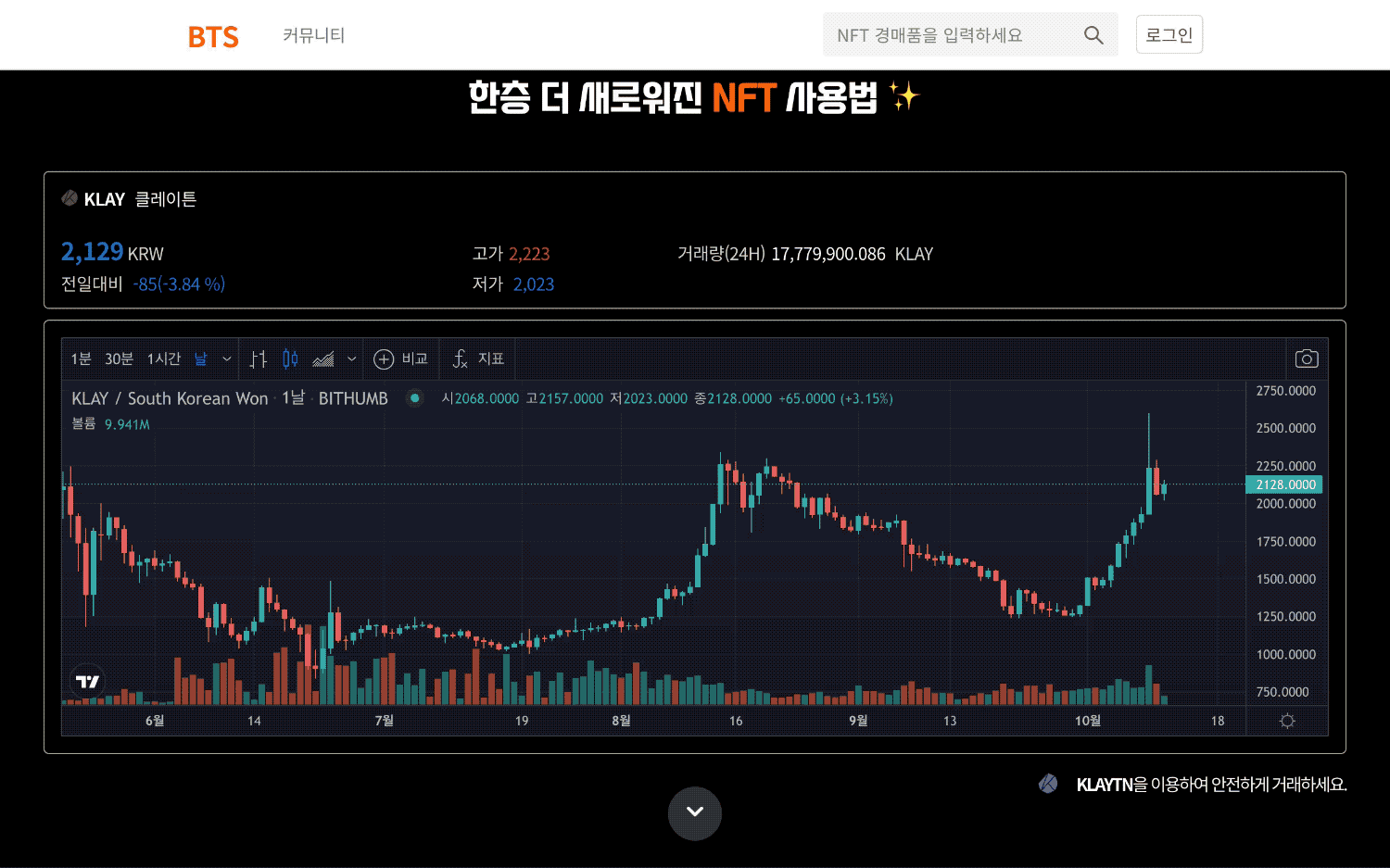Click the 2750.0000 price axis label
The height and width of the screenshot is (868, 1390).
tap(1285, 391)
